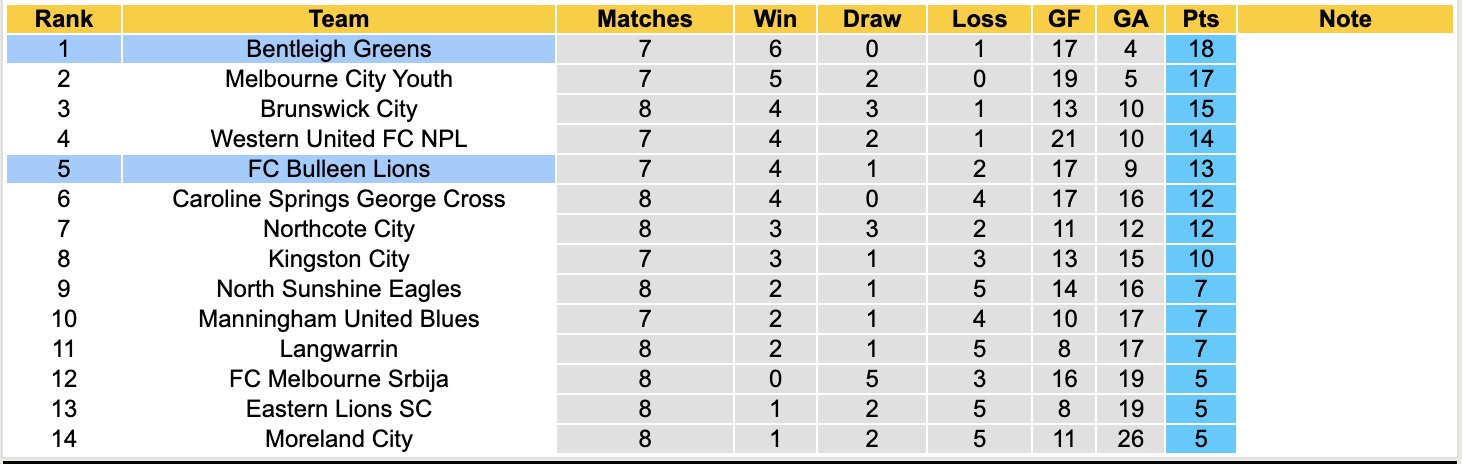The image size is (1462, 464).
Task: Click rank 5 highlighted cell
Action: [63, 169]
